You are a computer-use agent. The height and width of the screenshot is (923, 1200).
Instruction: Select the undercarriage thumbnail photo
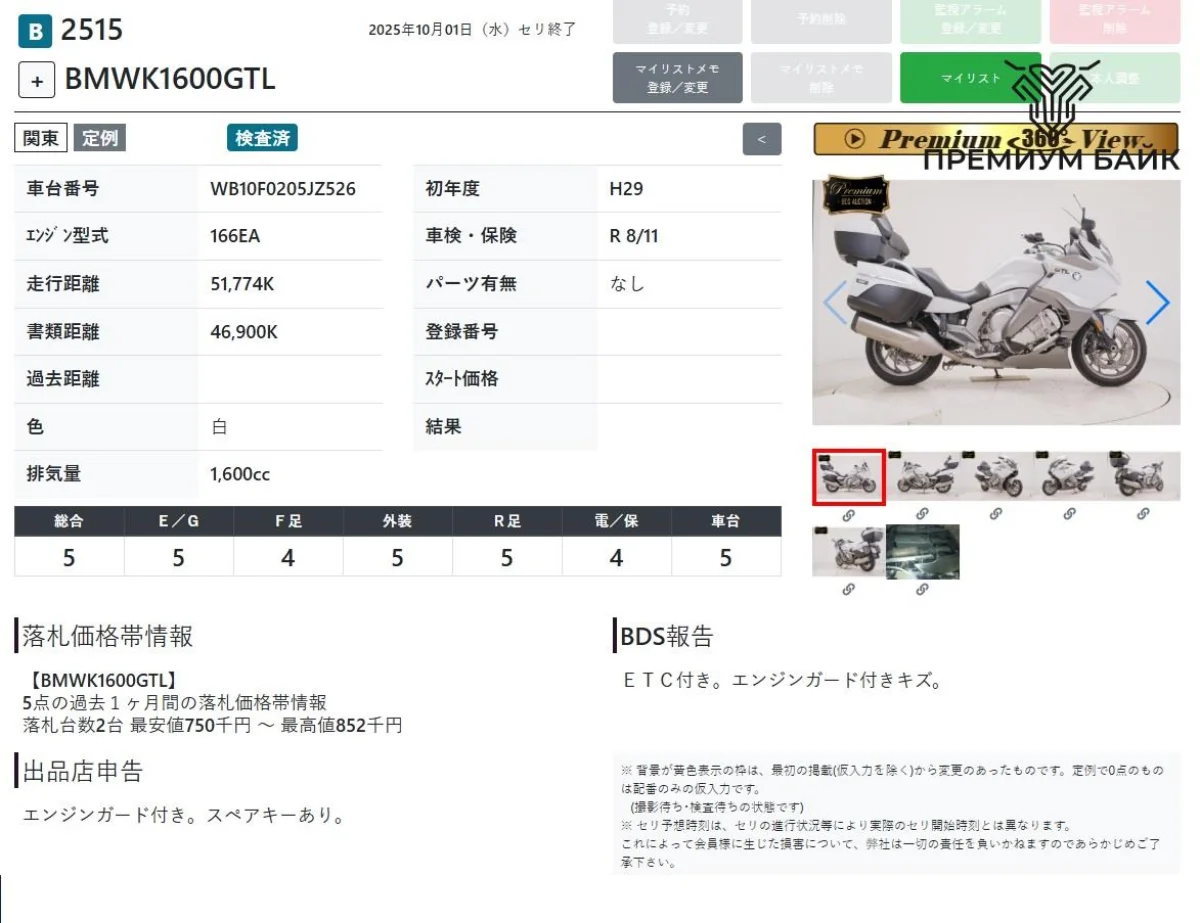[x=922, y=552]
